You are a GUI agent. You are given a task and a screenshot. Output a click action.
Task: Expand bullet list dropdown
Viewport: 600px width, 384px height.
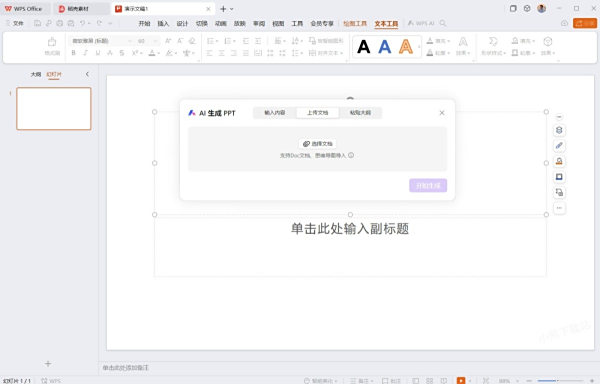coord(217,41)
